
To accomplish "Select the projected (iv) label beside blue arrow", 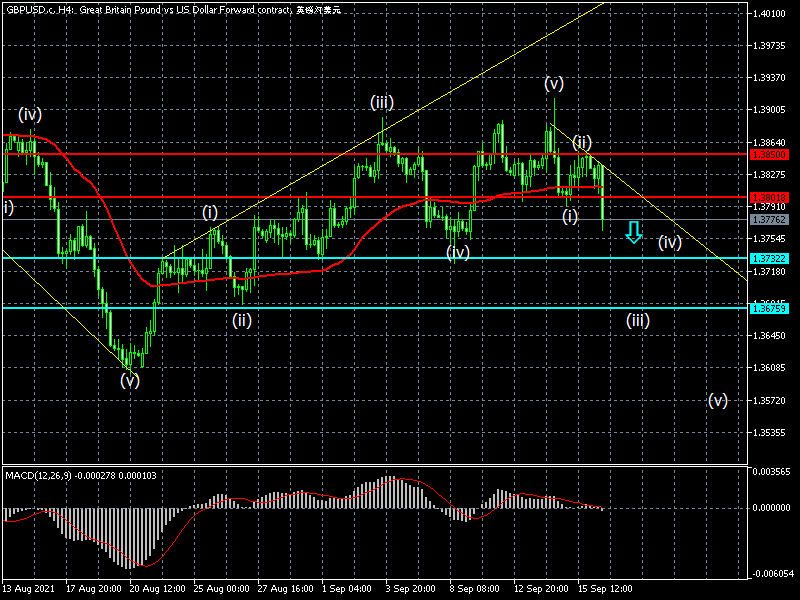I will tap(669, 242).
